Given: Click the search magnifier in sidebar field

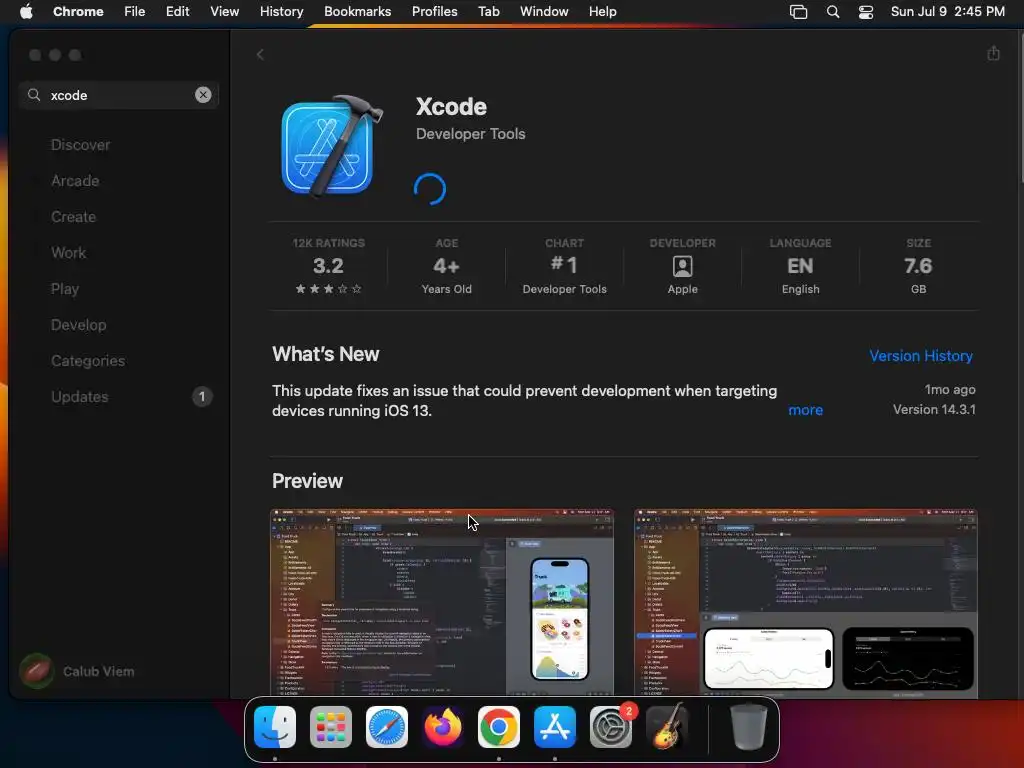Looking at the screenshot, I should tap(34, 95).
